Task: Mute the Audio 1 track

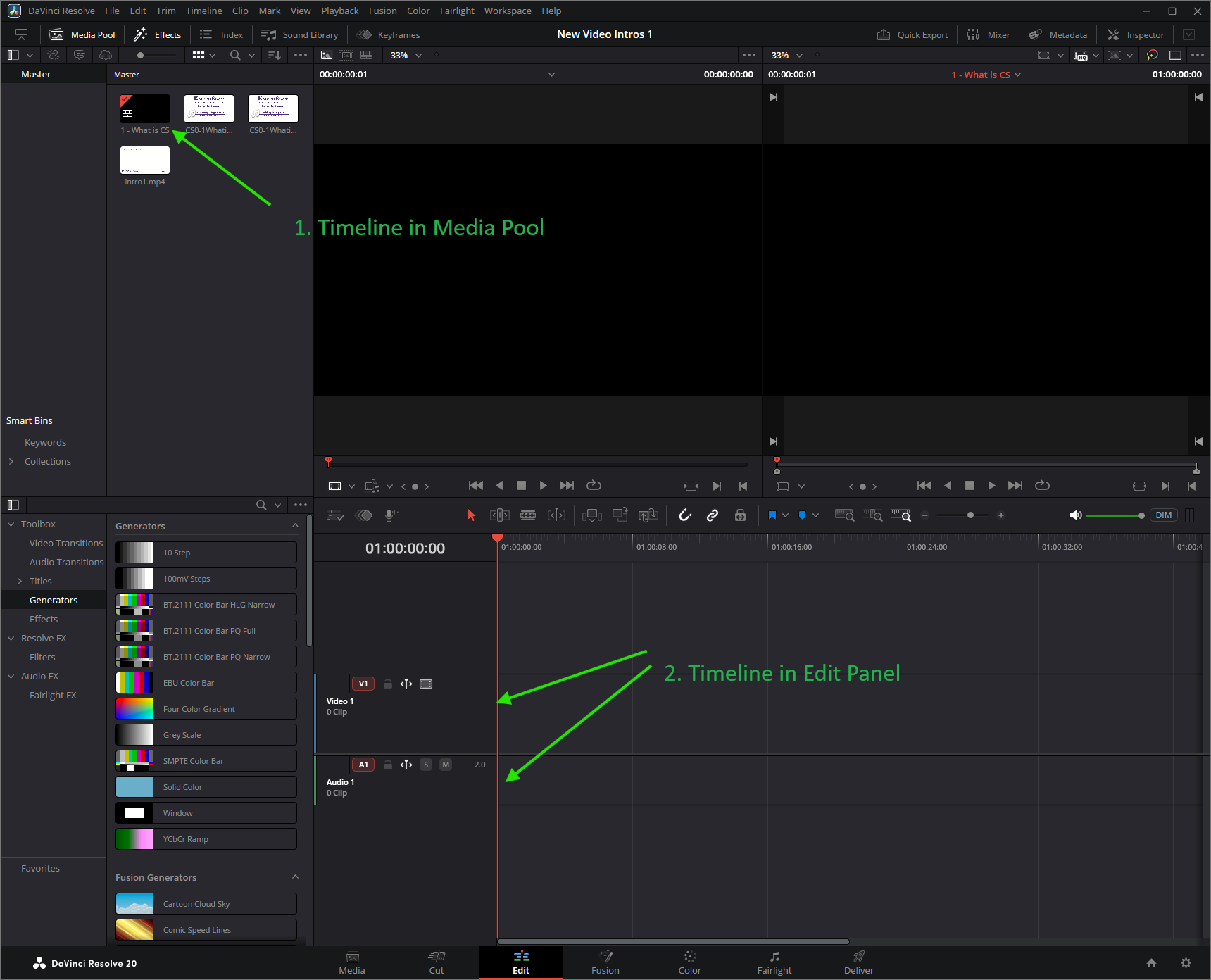Action: coord(446,765)
